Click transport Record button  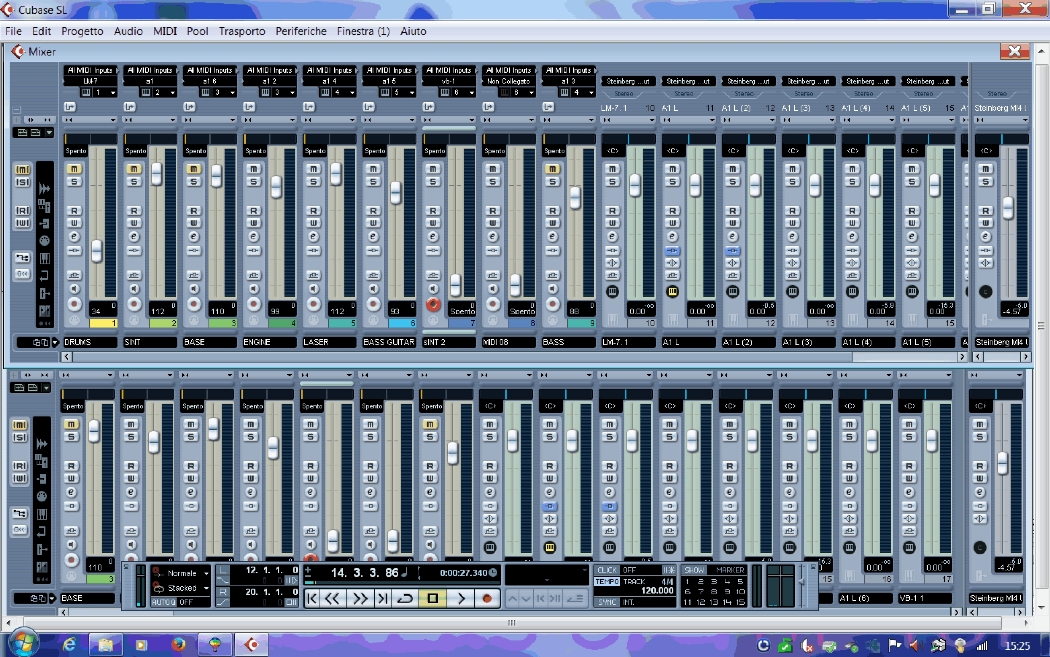coord(487,598)
